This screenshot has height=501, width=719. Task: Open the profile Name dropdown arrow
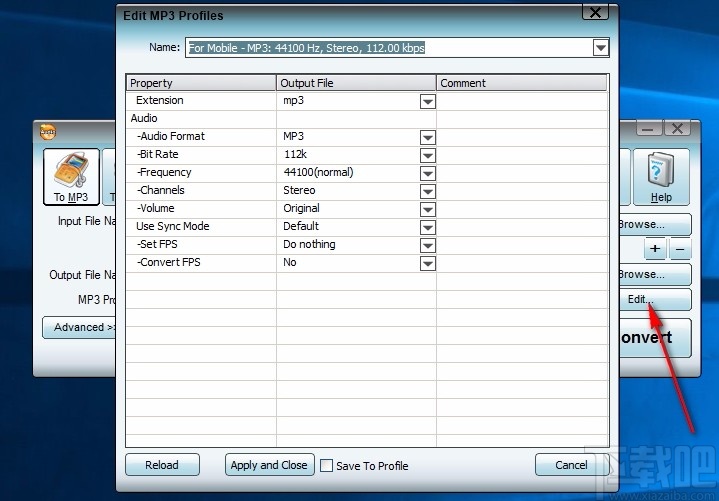(600, 48)
